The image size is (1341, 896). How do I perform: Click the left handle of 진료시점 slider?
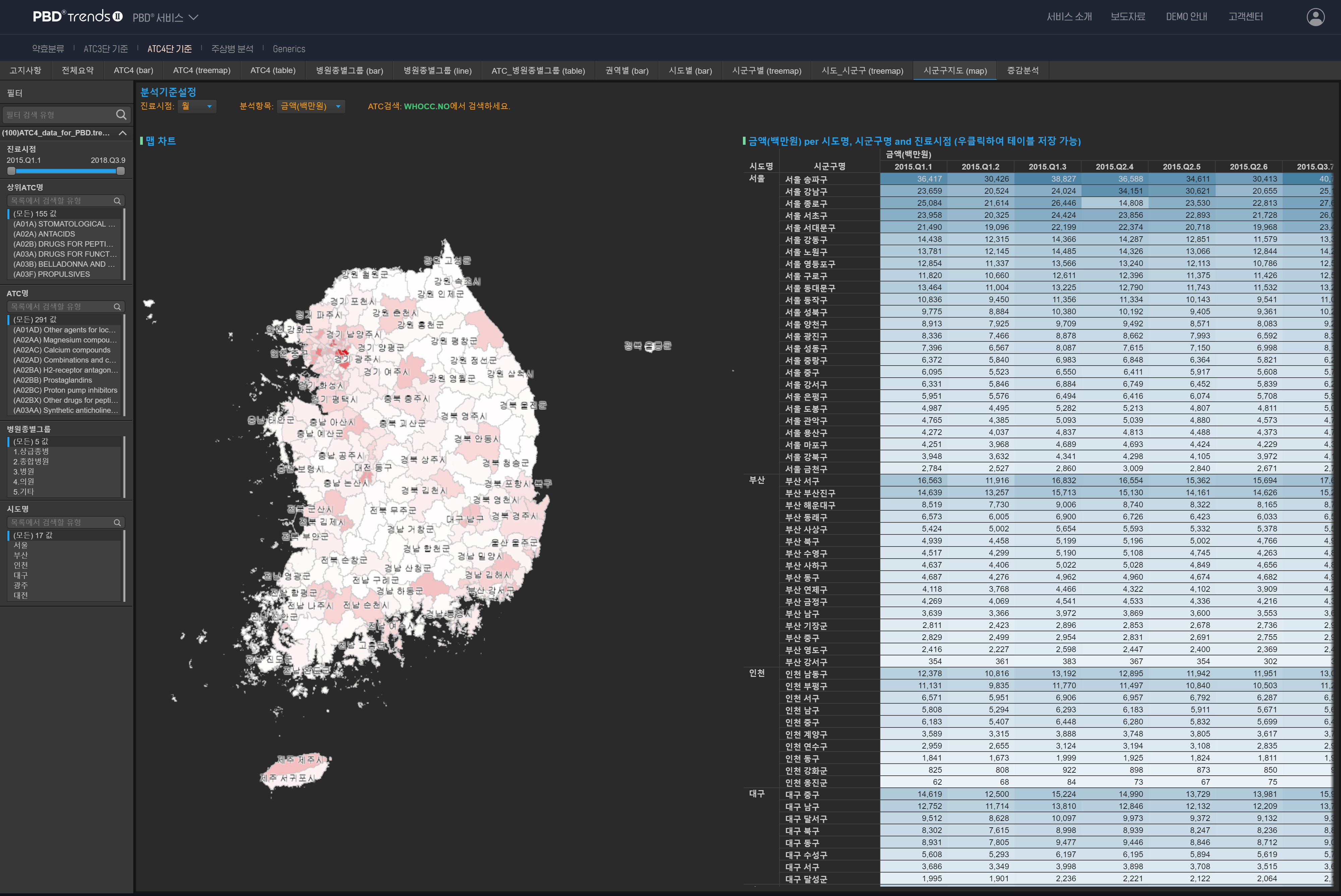[11, 171]
